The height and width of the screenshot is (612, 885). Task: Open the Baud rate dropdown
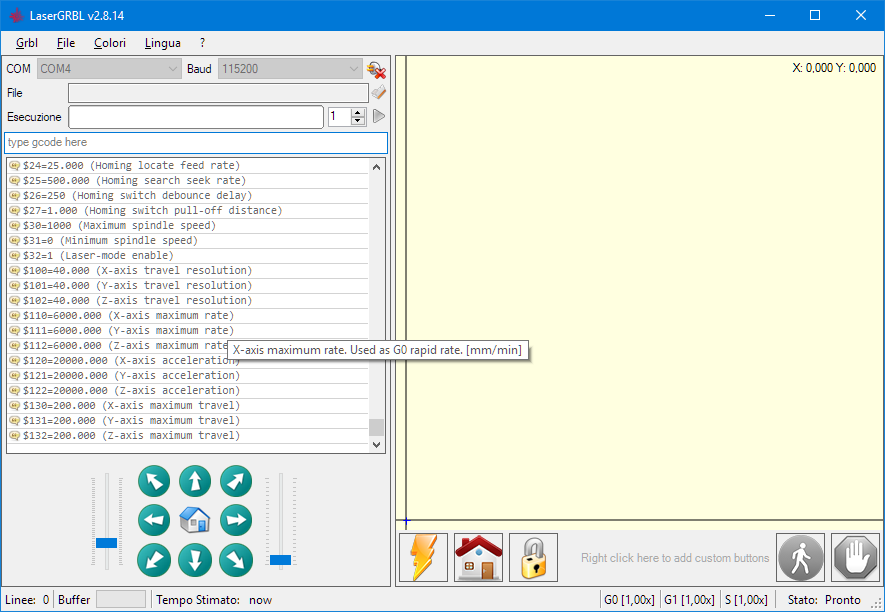tap(290, 69)
